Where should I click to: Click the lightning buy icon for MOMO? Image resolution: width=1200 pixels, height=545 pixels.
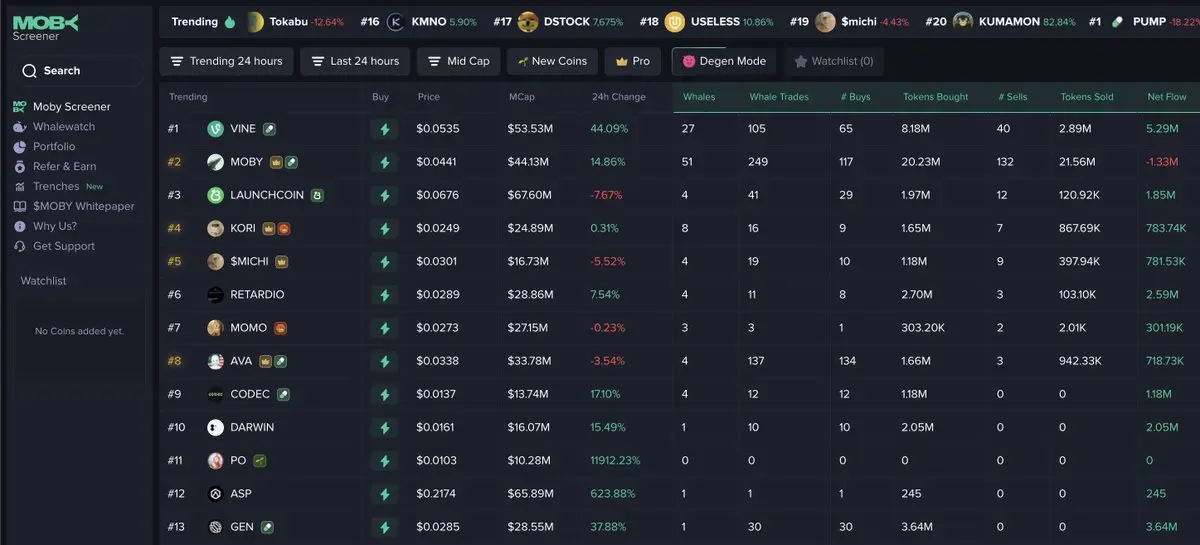[x=384, y=328]
